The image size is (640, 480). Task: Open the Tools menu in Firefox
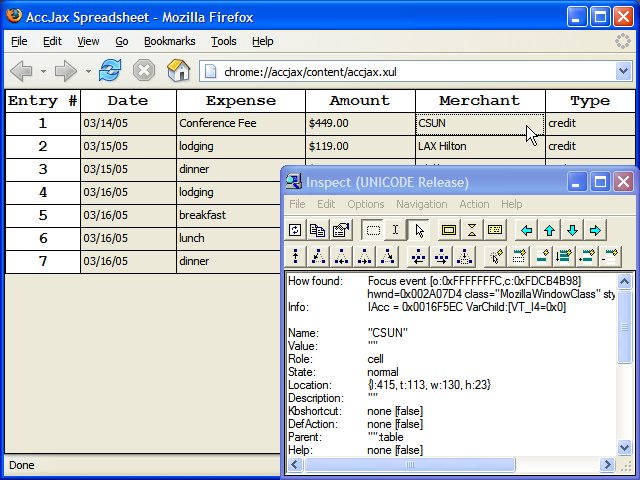pos(224,41)
